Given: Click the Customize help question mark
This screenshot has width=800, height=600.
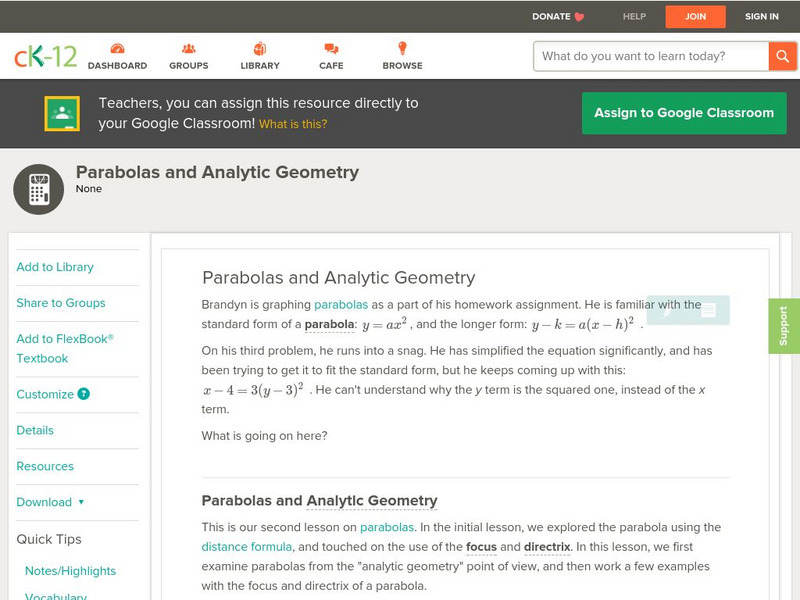Looking at the screenshot, I should point(84,394).
